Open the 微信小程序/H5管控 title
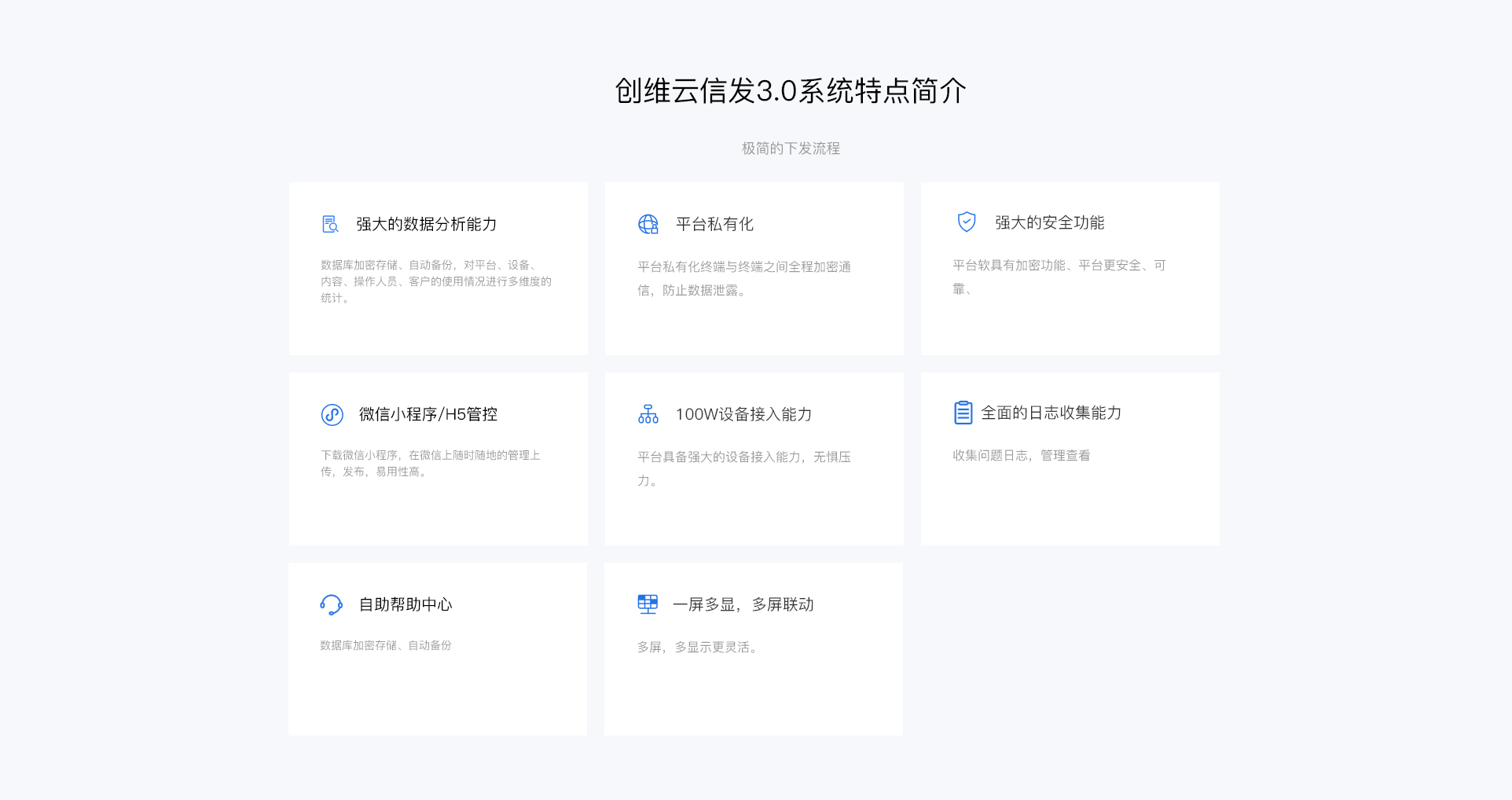1512x800 pixels. 428,414
